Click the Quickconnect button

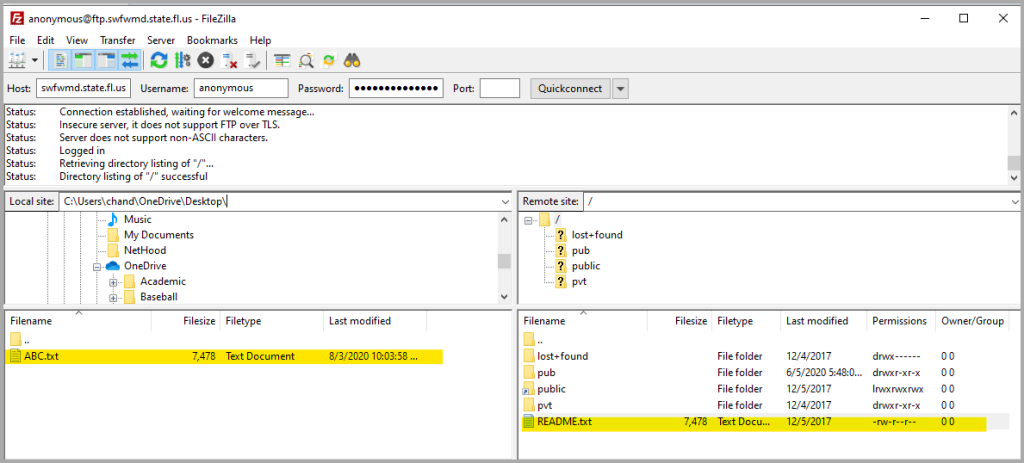tap(569, 88)
